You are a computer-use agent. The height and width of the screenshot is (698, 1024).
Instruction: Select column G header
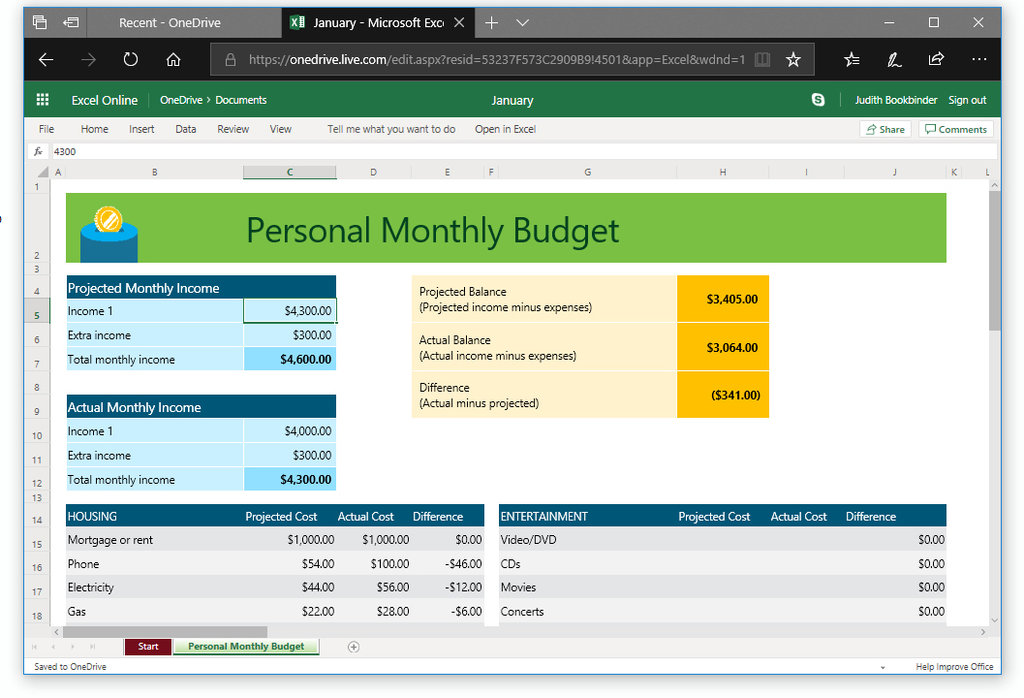(587, 172)
